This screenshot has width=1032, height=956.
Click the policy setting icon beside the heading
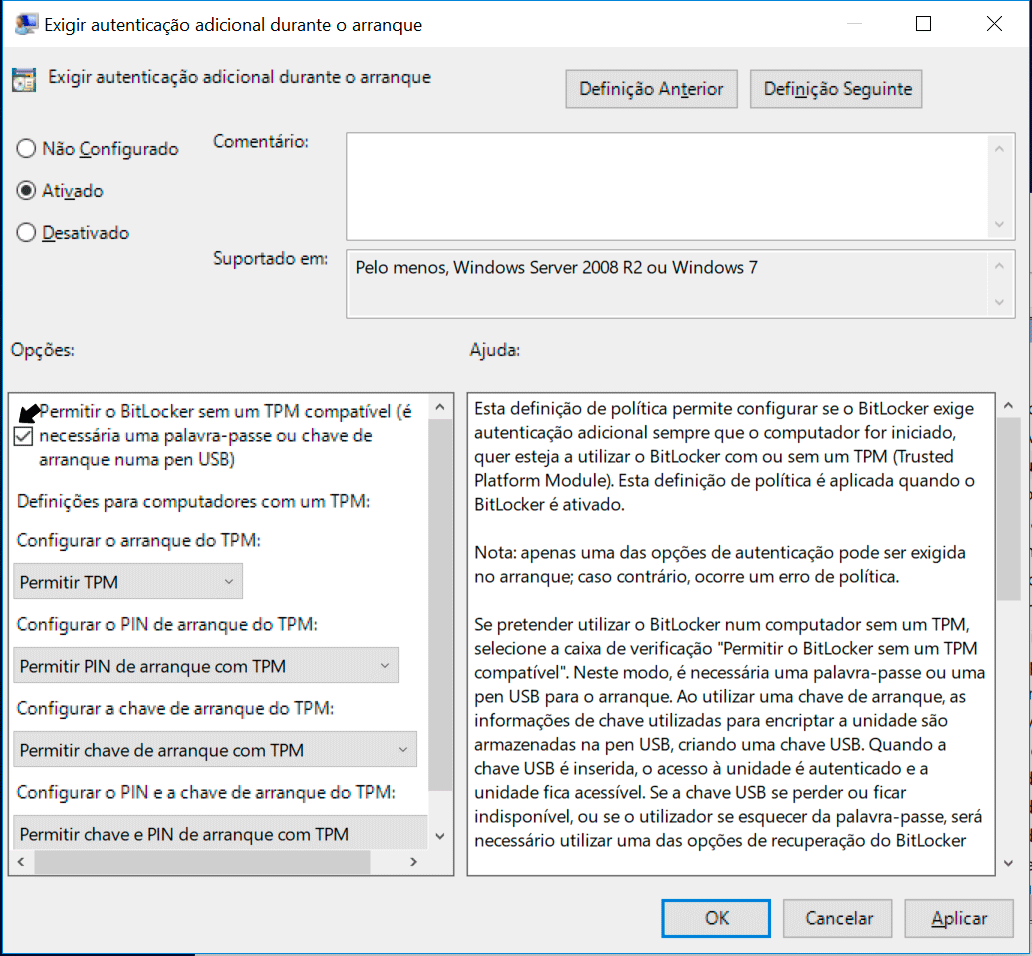tap(24, 80)
